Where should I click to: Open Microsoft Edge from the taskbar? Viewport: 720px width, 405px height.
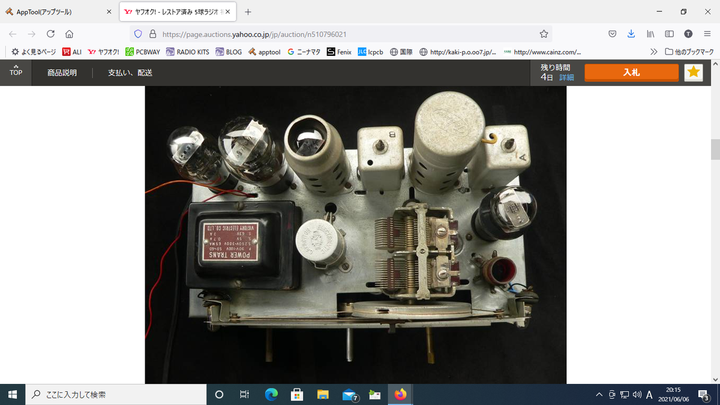tap(271, 394)
